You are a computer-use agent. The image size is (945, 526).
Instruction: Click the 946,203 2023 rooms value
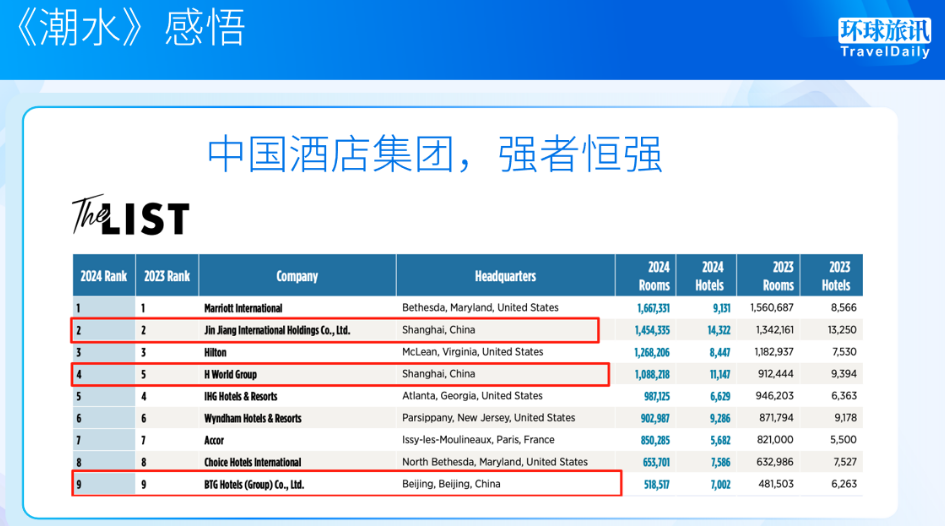(774, 396)
